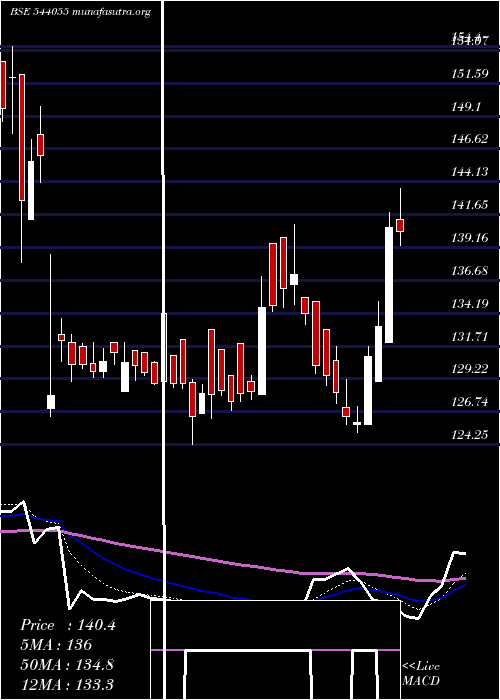
Task: Click the '12MA : 133.3' readout
Action: (x=67, y=684)
